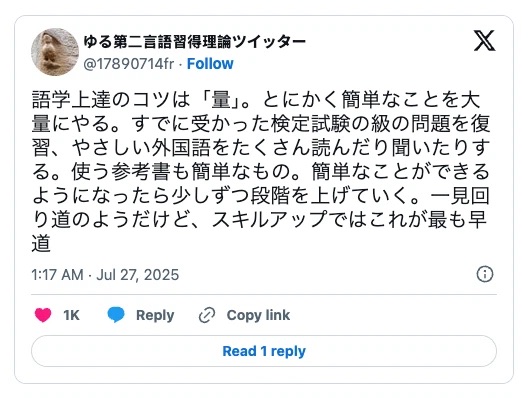This screenshot has height=398, width=530.
Task: Click the date Jul 27, 2025
Action: [138, 275]
